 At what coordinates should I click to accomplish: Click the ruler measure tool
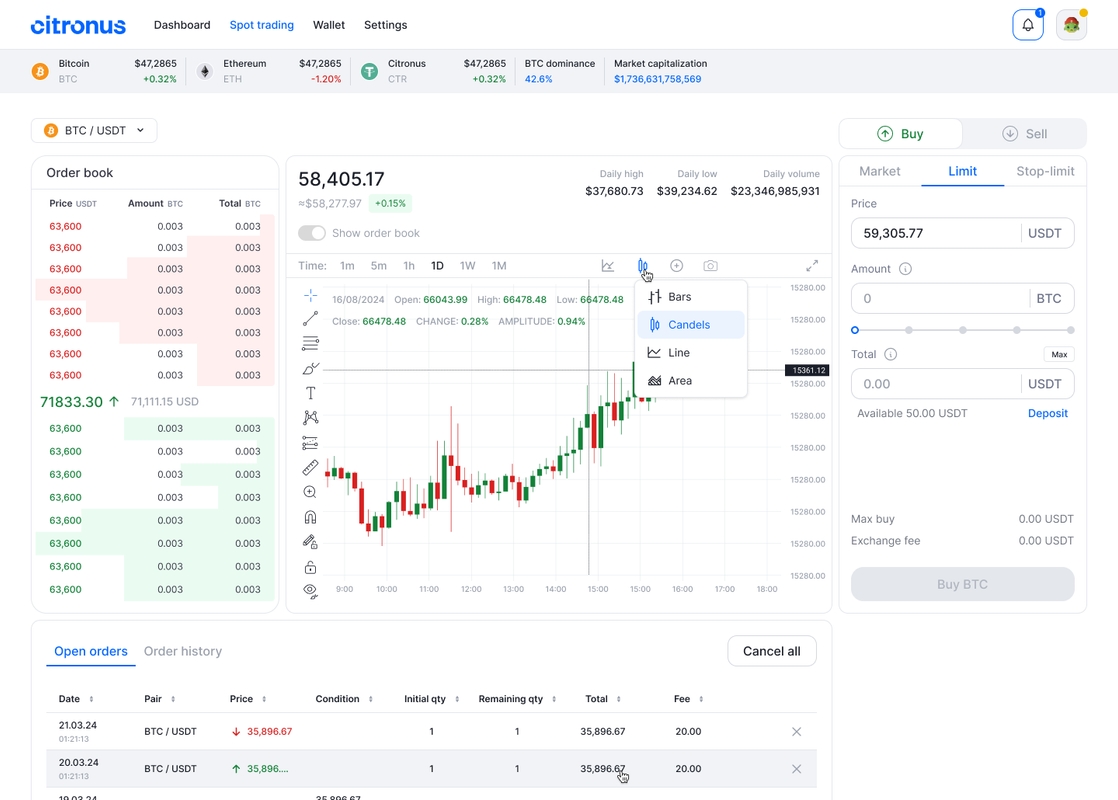(x=310, y=467)
